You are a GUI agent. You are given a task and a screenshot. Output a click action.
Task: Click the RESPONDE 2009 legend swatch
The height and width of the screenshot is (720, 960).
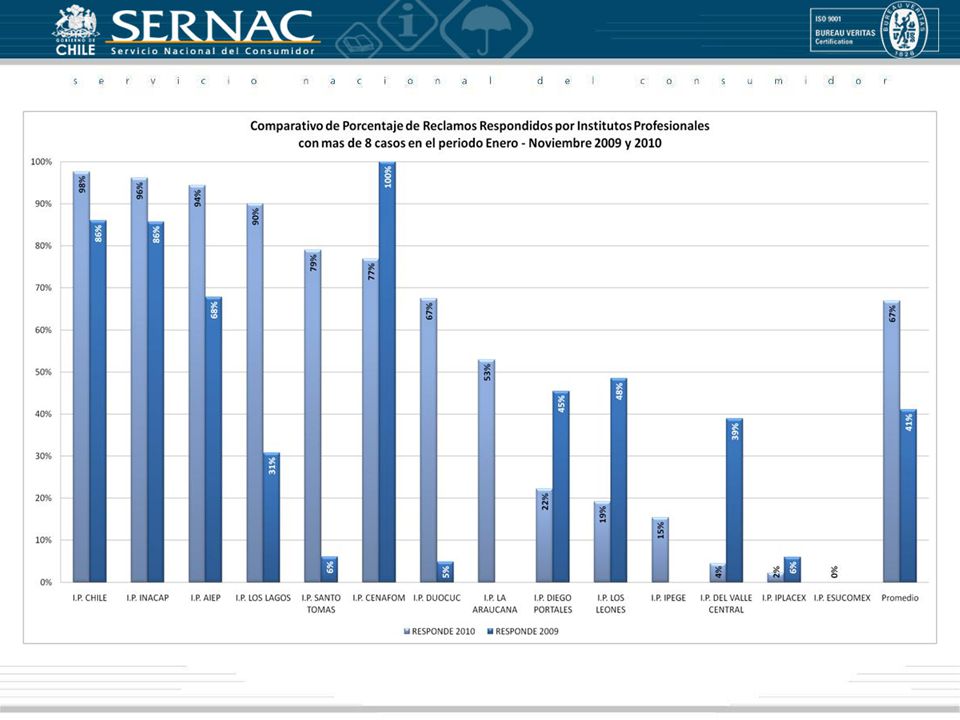(490, 631)
